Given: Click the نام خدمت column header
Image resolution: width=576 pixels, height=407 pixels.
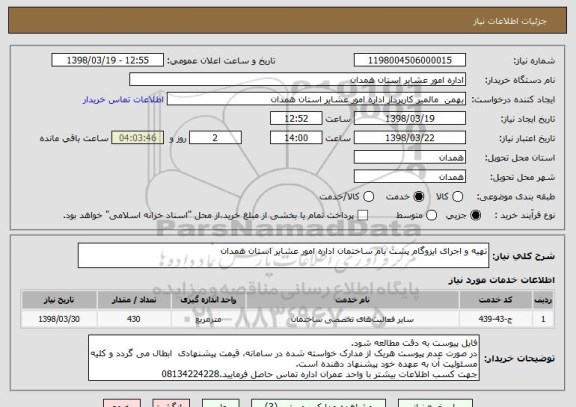Looking at the screenshot, I should tap(353, 300).
